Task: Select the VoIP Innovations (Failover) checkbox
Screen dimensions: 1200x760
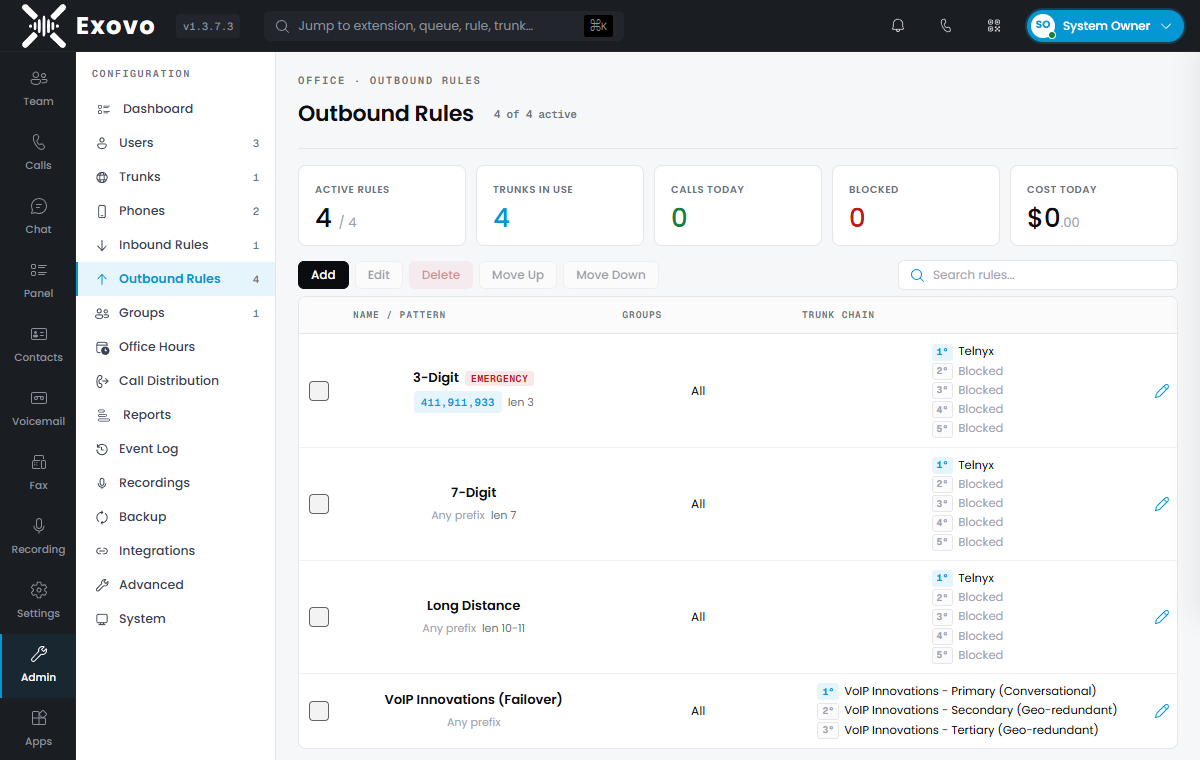Action: pos(319,711)
